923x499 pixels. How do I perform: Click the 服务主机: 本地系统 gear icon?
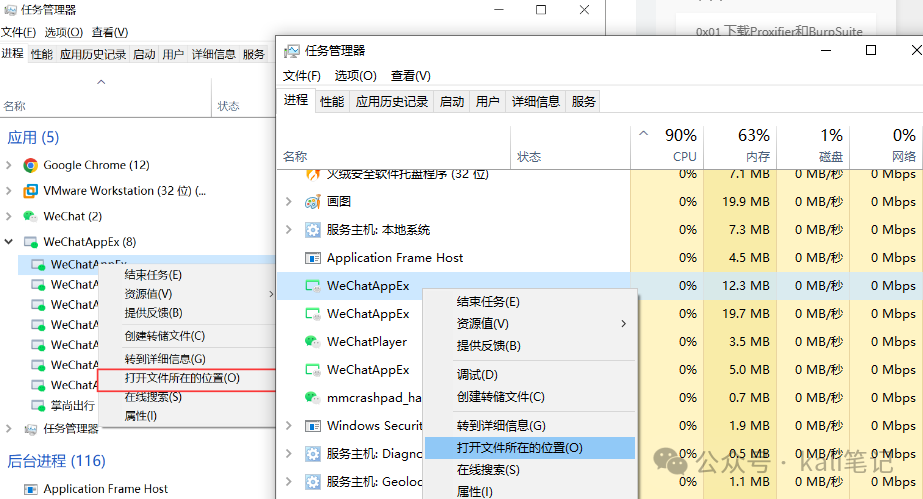pyautogui.click(x=313, y=229)
